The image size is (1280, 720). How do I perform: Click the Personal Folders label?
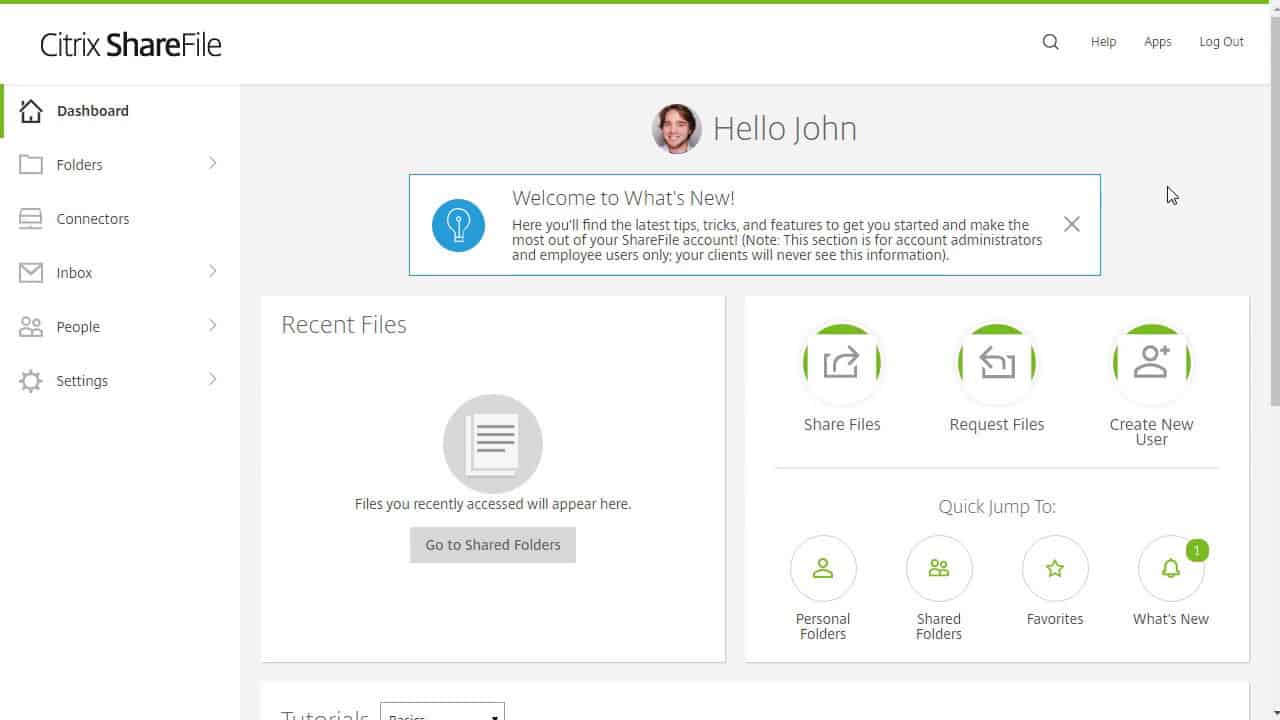point(823,626)
